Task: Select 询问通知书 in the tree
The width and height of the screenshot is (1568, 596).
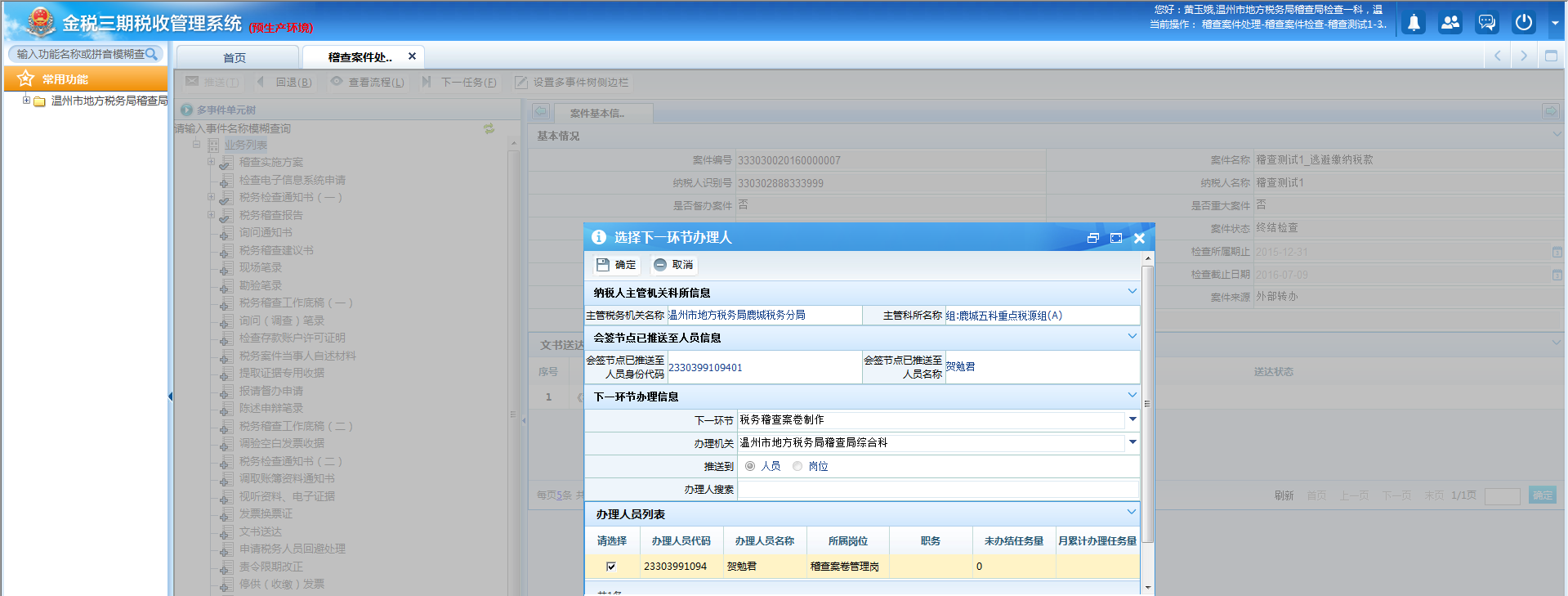Action: click(x=266, y=233)
